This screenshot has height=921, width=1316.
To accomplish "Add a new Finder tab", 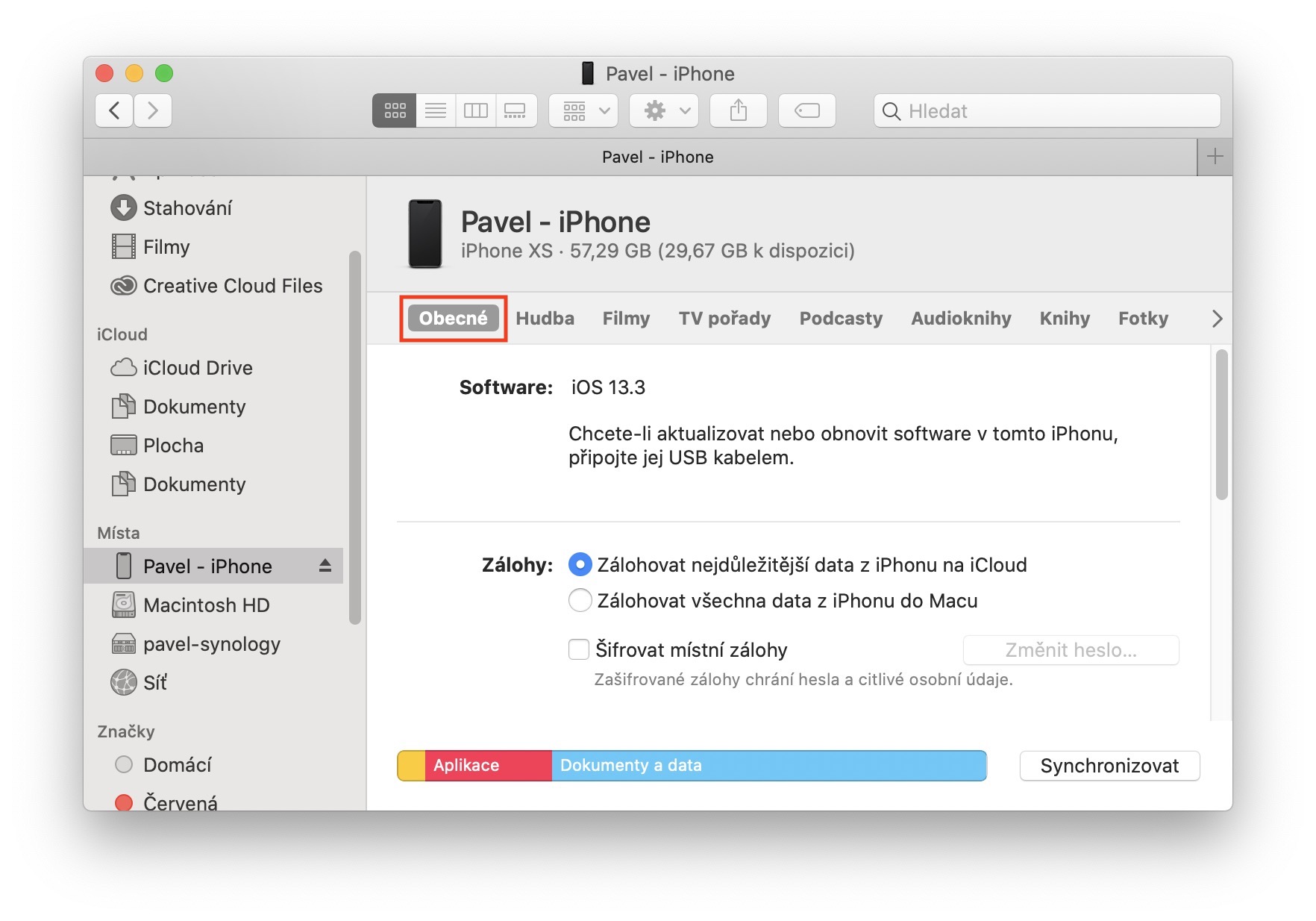I will 1215,157.
